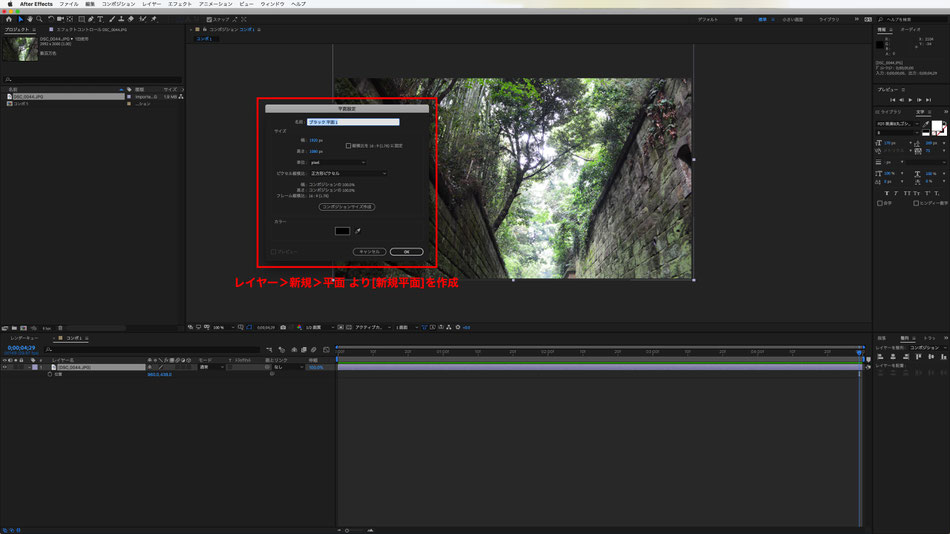This screenshot has height=534, width=950.
Task: Toggle visibility eye of DSC_0044.JPG layer
Action: point(4,367)
